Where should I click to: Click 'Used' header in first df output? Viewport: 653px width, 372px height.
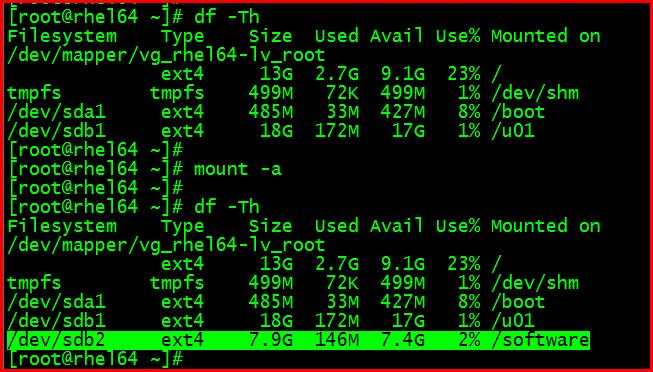point(336,36)
